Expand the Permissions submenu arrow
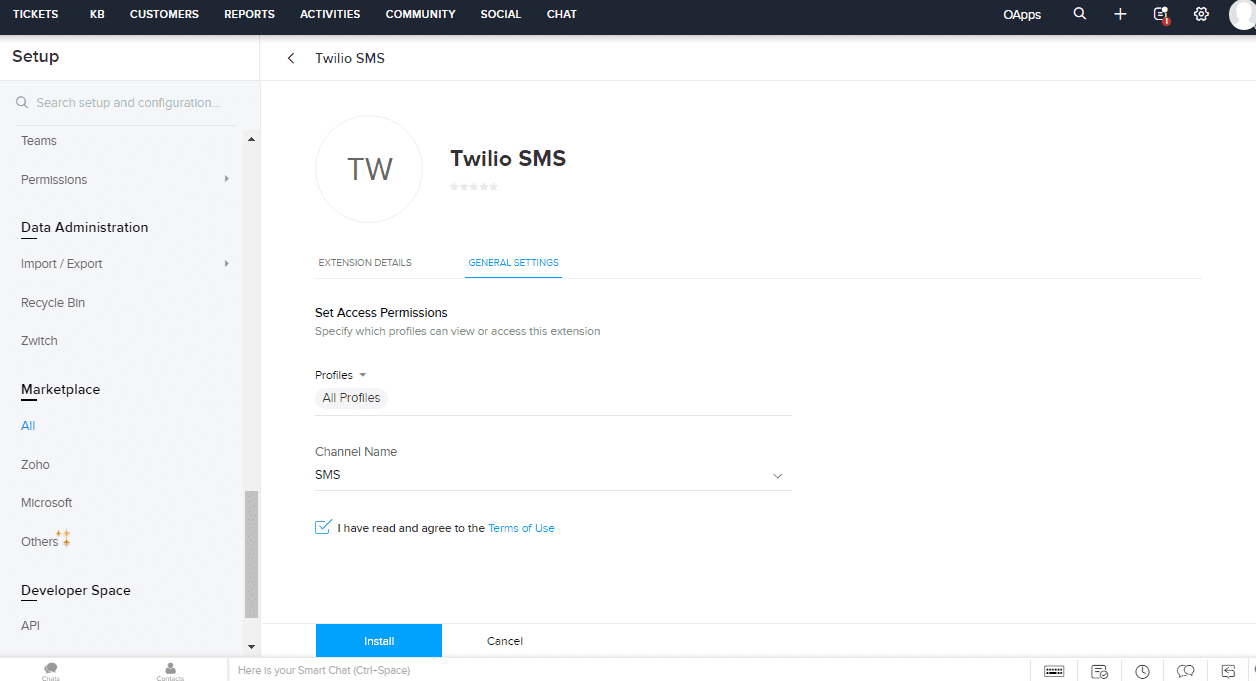Viewport: 1256px width, 681px height. [227, 179]
